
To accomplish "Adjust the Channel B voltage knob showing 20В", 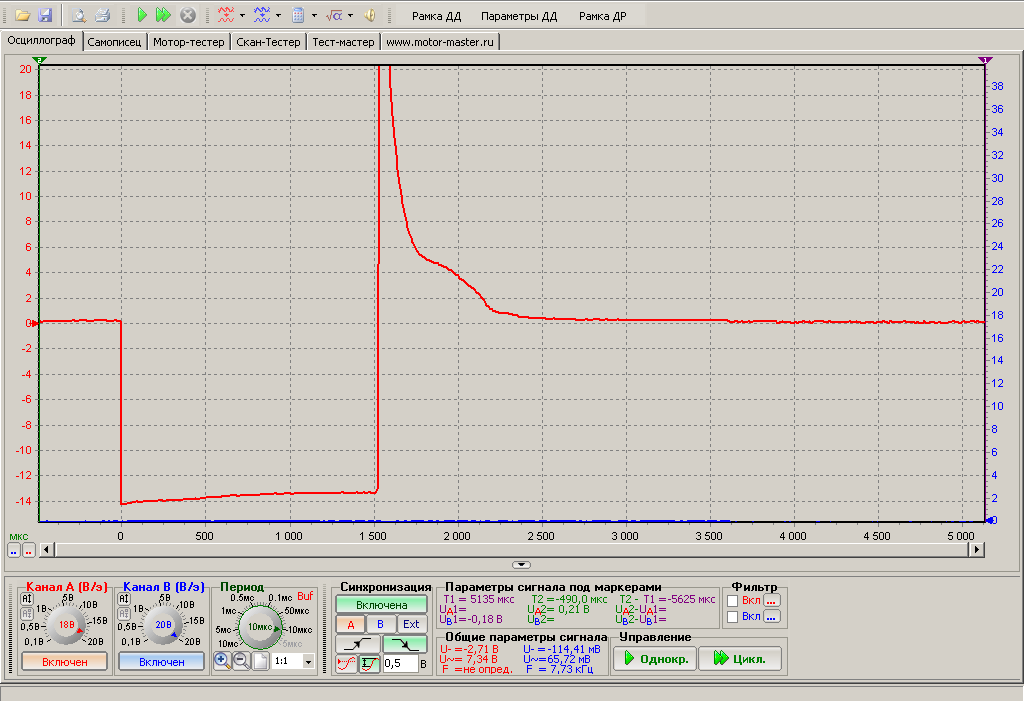I will coord(163,624).
